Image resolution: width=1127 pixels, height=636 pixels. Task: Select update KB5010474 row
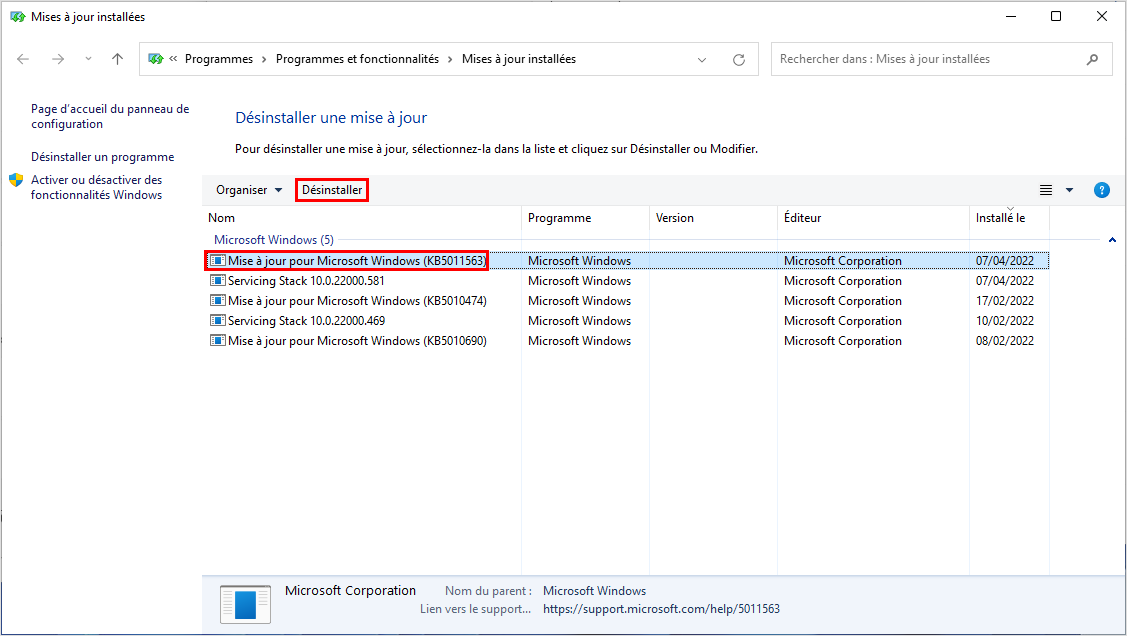[x=625, y=301]
